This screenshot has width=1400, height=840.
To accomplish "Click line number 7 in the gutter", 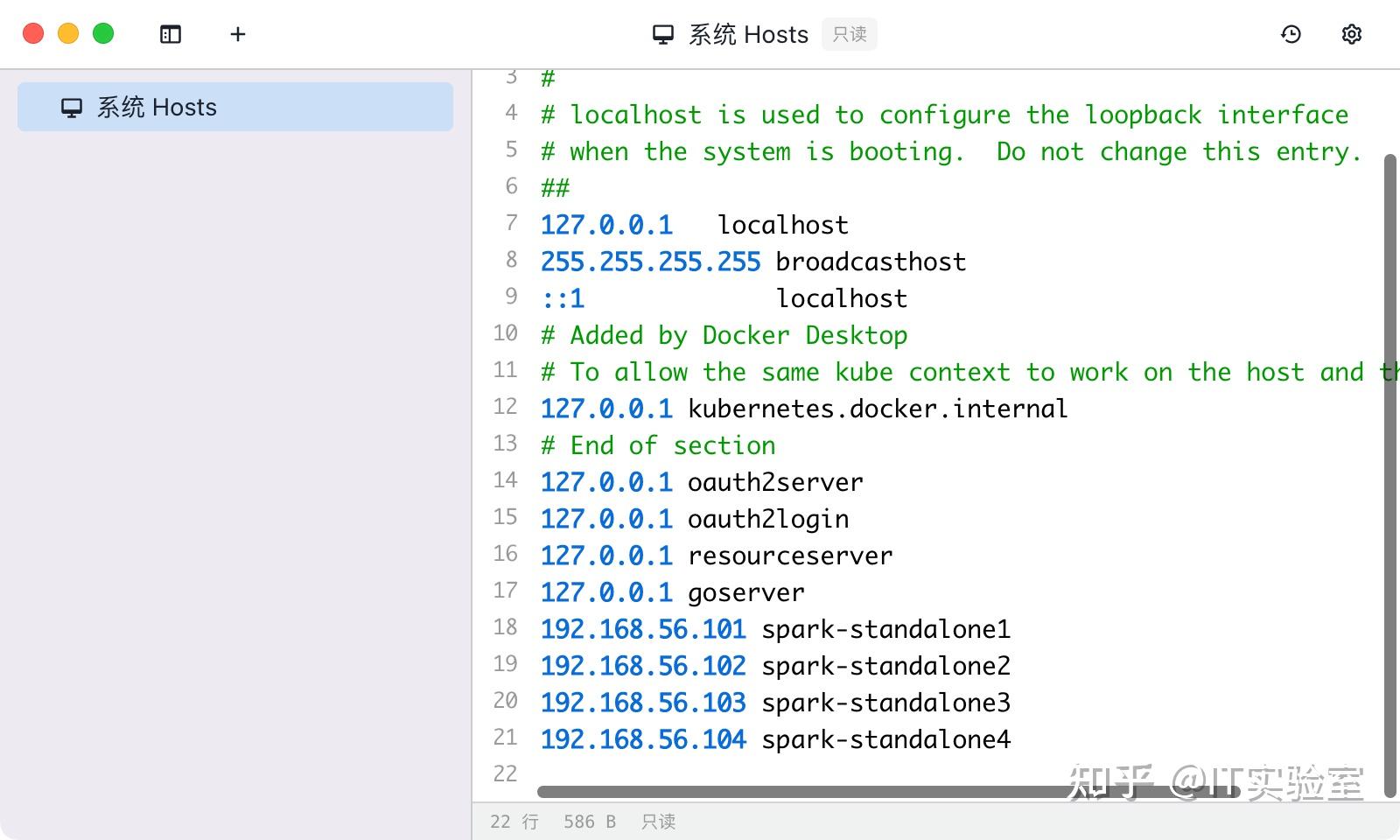I will pyautogui.click(x=510, y=224).
